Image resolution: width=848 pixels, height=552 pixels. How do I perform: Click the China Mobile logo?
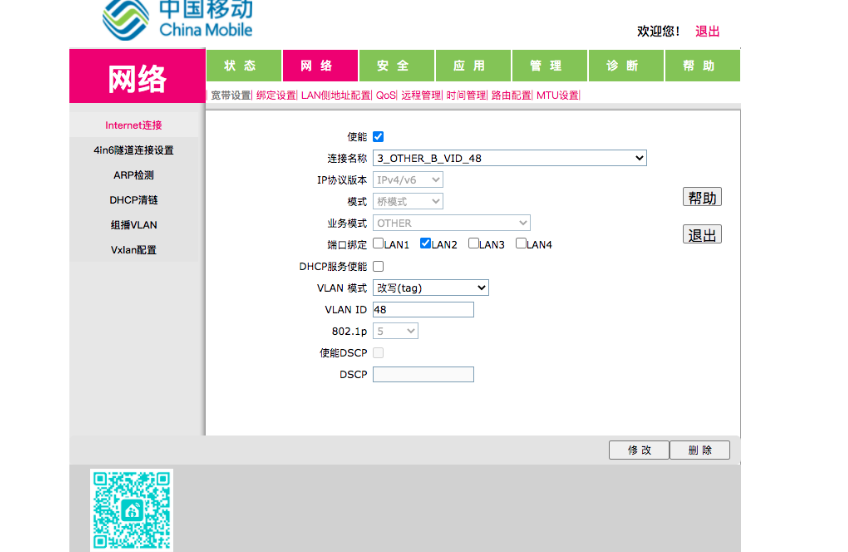[177, 19]
